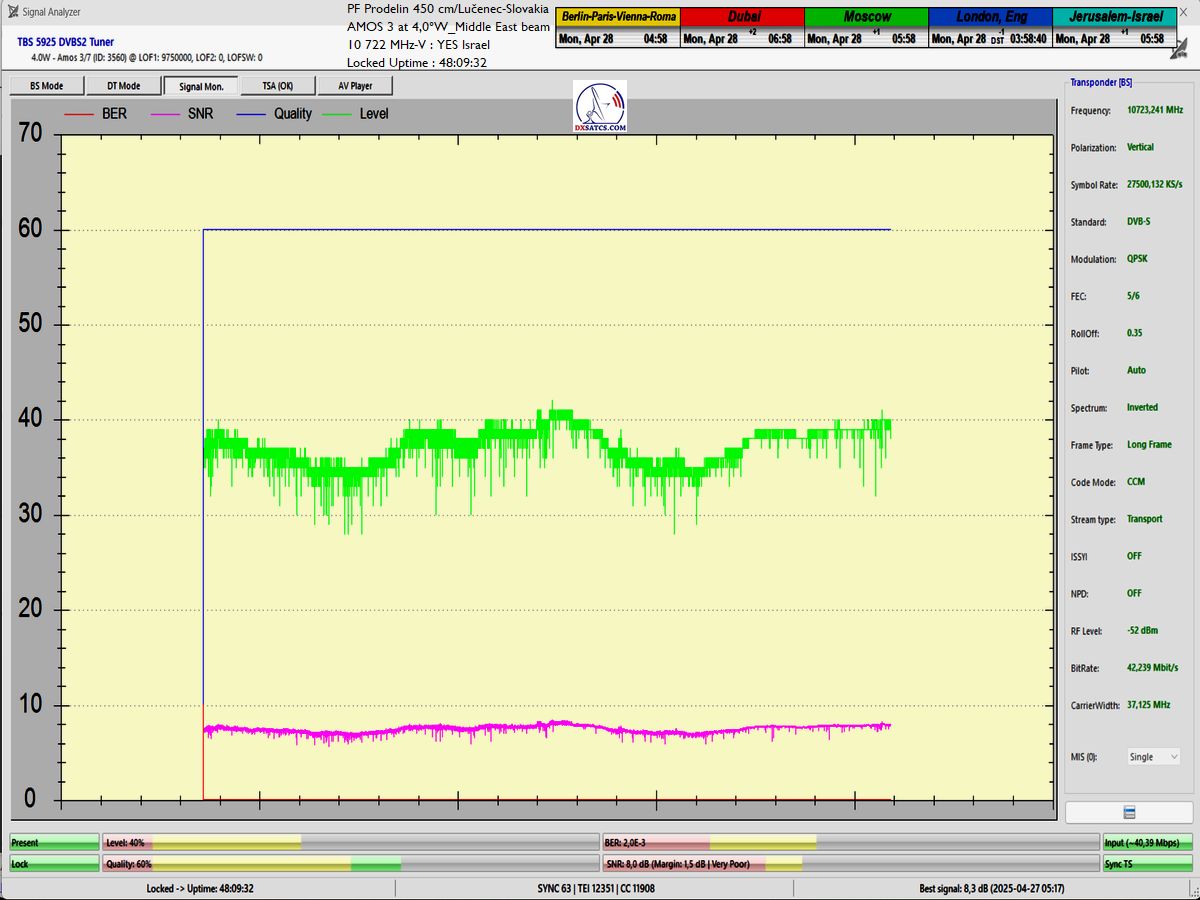The width and height of the screenshot is (1200, 900).
Task: Click the green Present status indicator
Action: click(54, 843)
